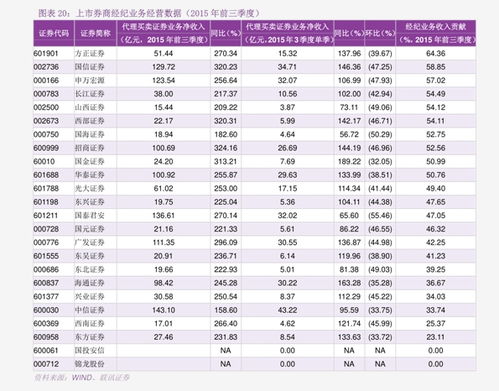Select the value 189.22
Image resolution: width=499 pixels, height=391 pixels.
349,161
